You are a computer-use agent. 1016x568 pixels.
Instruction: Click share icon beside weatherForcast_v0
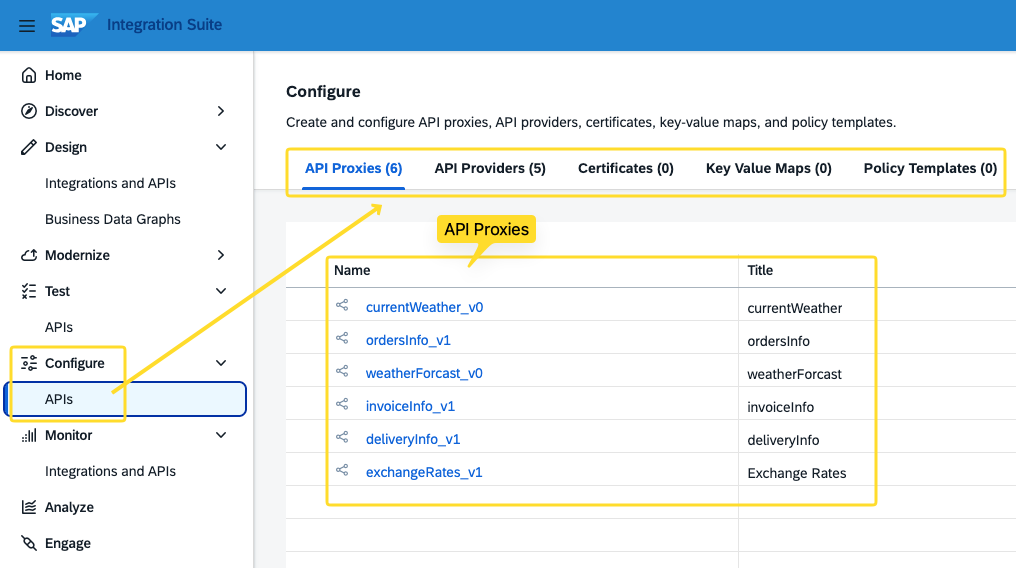pyautogui.click(x=342, y=371)
